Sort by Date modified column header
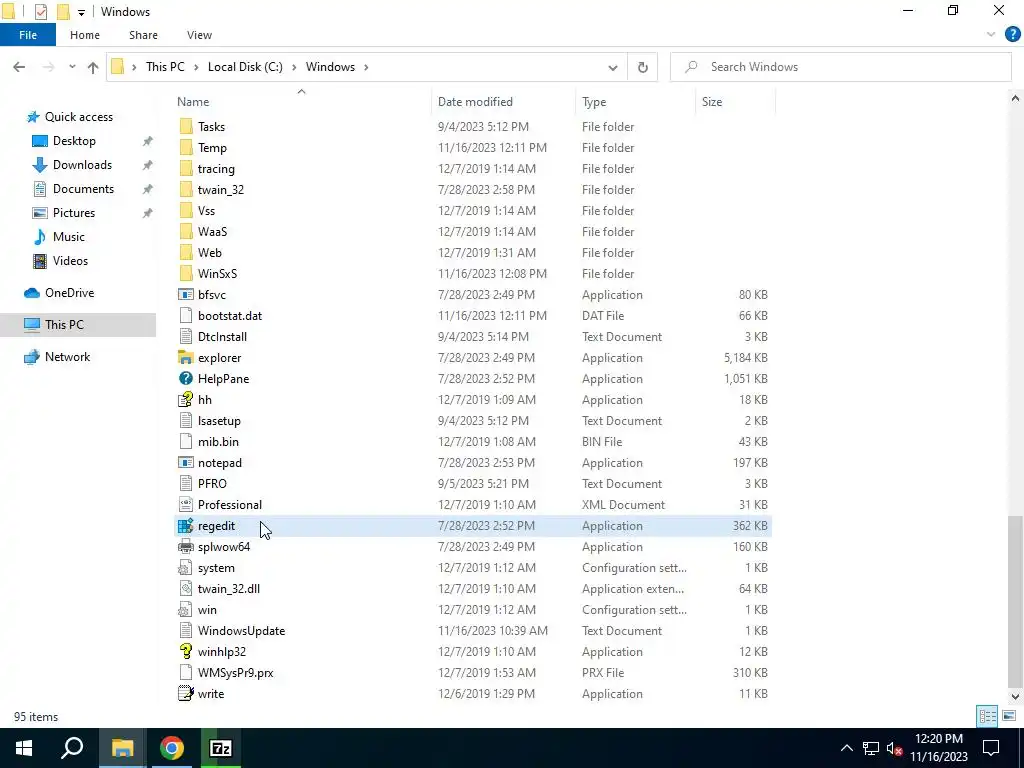 (x=475, y=102)
